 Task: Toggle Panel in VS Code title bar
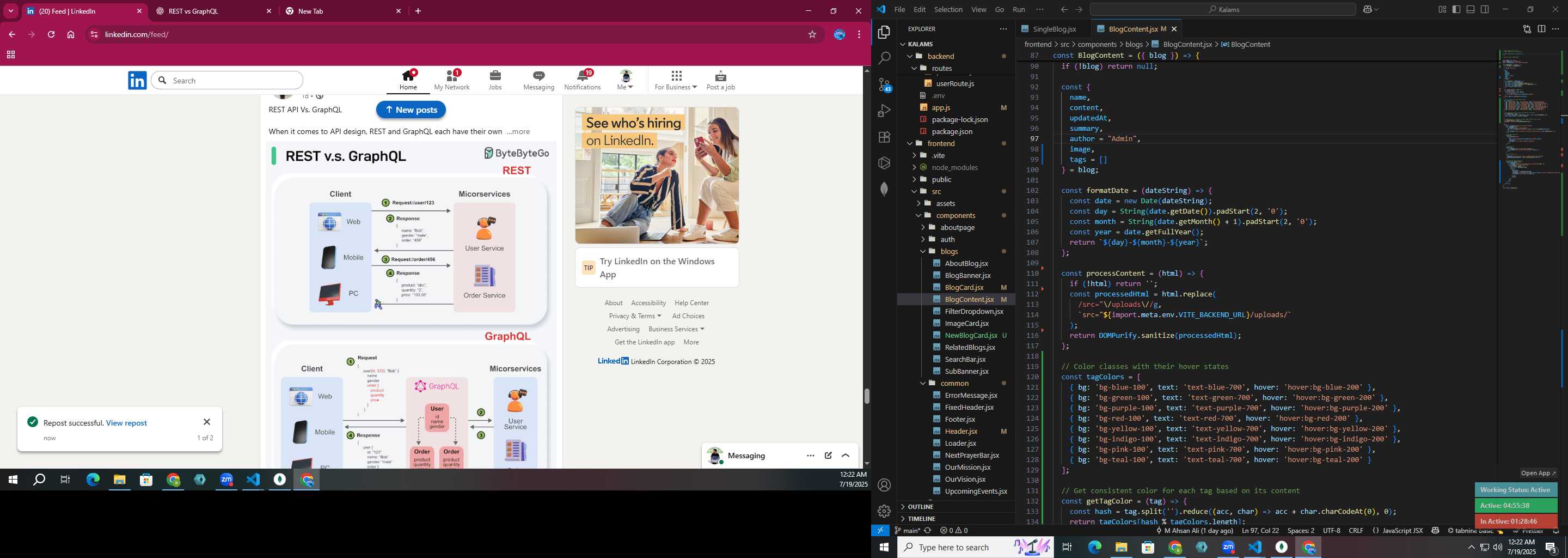1471,9
